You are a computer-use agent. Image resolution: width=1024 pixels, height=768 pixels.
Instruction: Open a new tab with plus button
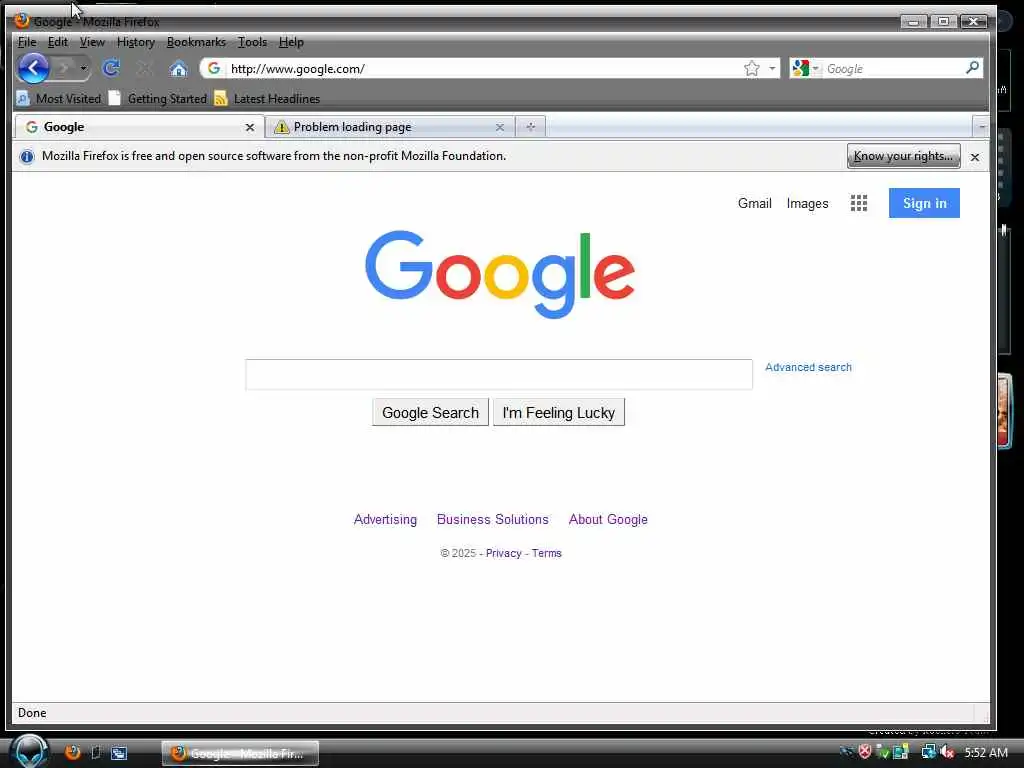click(x=530, y=127)
